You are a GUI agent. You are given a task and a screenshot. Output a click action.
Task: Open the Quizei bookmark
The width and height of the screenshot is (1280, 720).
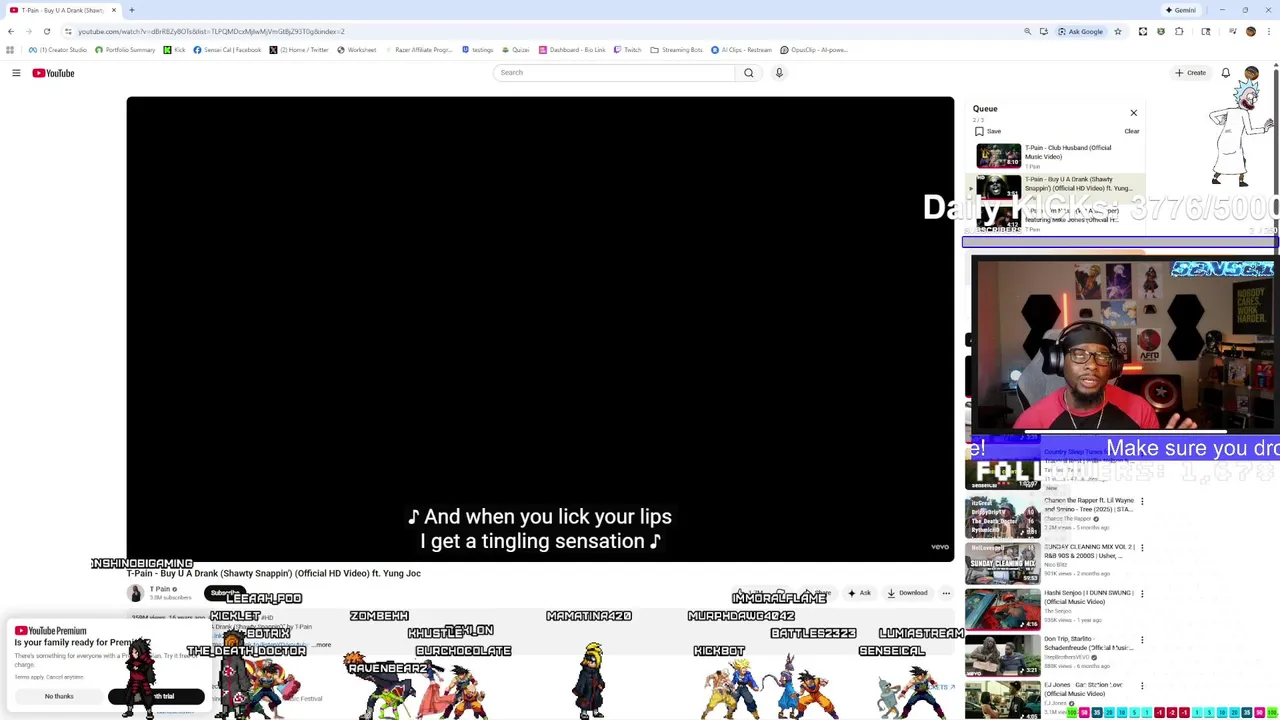click(x=515, y=50)
